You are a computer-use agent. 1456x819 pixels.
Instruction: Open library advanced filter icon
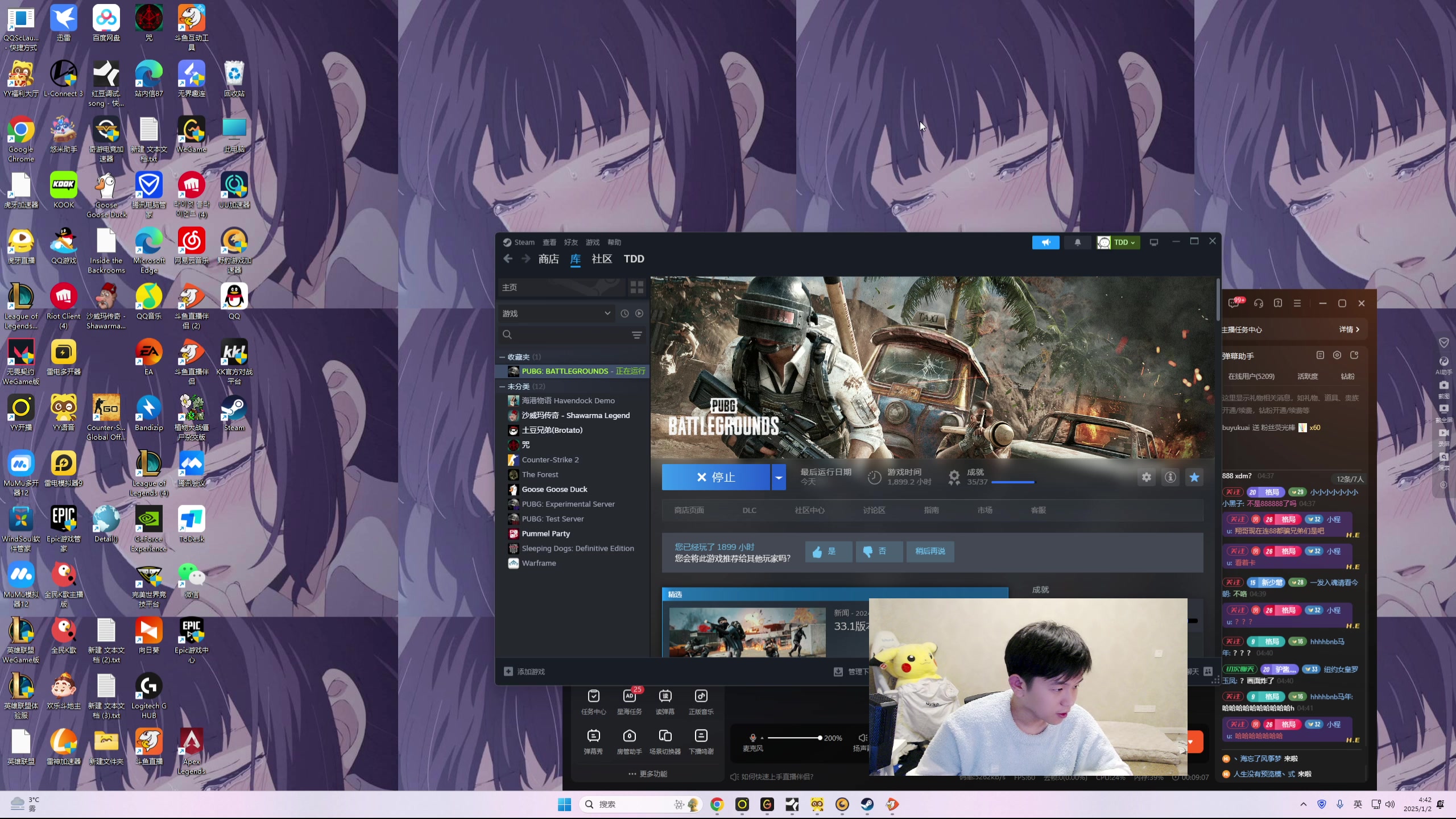point(637,335)
